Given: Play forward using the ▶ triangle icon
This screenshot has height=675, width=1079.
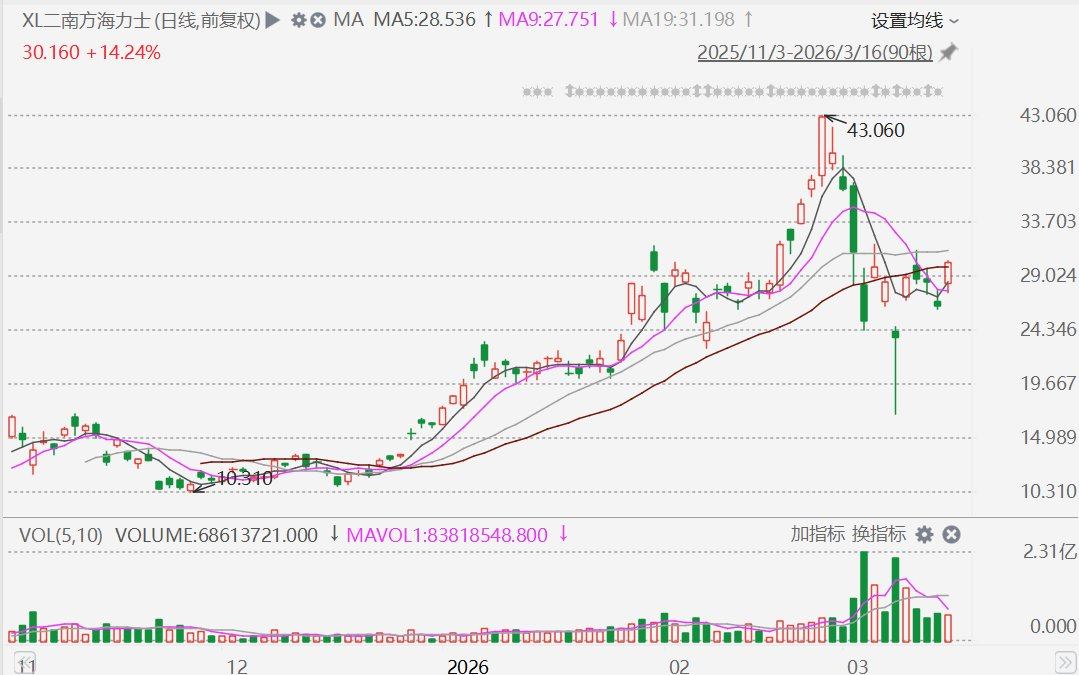Looking at the screenshot, I should [271, 19].
